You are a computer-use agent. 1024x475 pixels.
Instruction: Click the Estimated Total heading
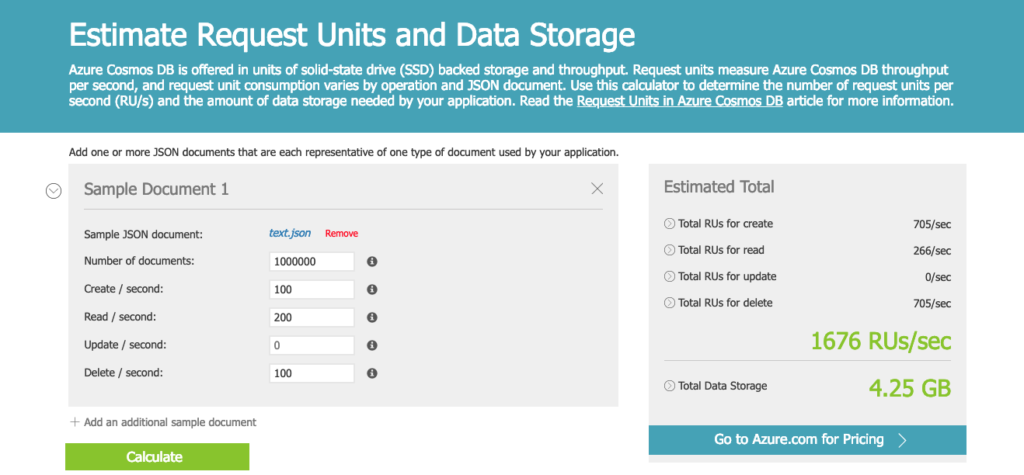coord(719,187)
